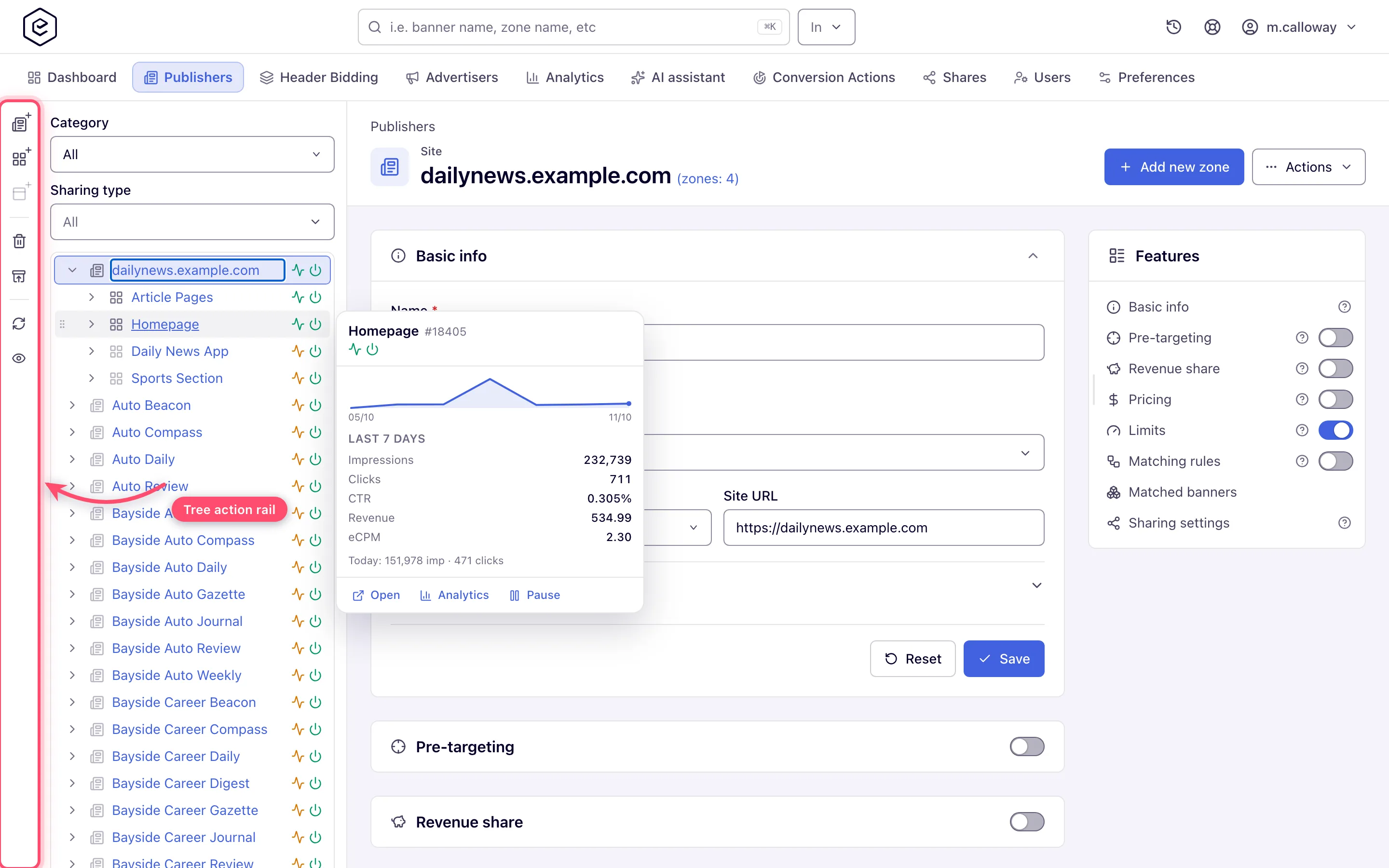1389x868 pixels.
Task: Click the eye visibility icon in rail
Action: tap(19, 358)
